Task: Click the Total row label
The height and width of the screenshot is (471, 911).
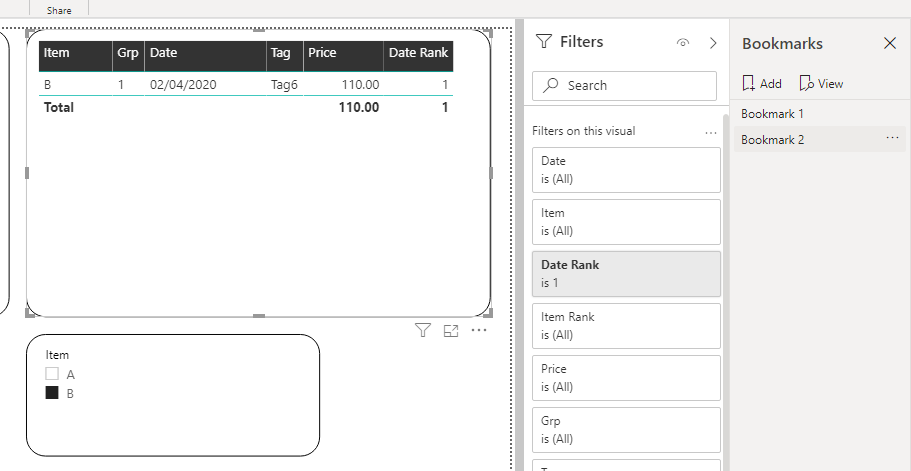Action: pos(59,107)
